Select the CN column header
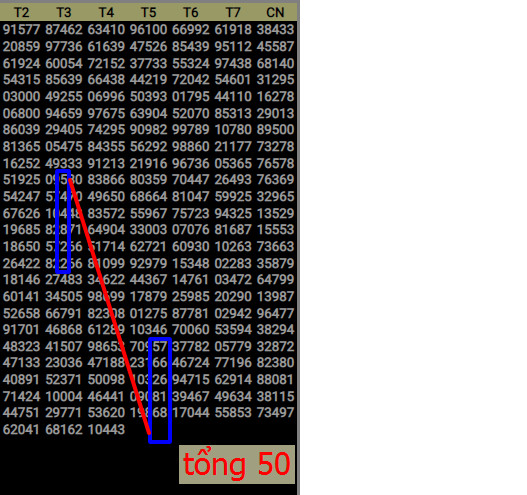527x495 pixels. (275, 12)
